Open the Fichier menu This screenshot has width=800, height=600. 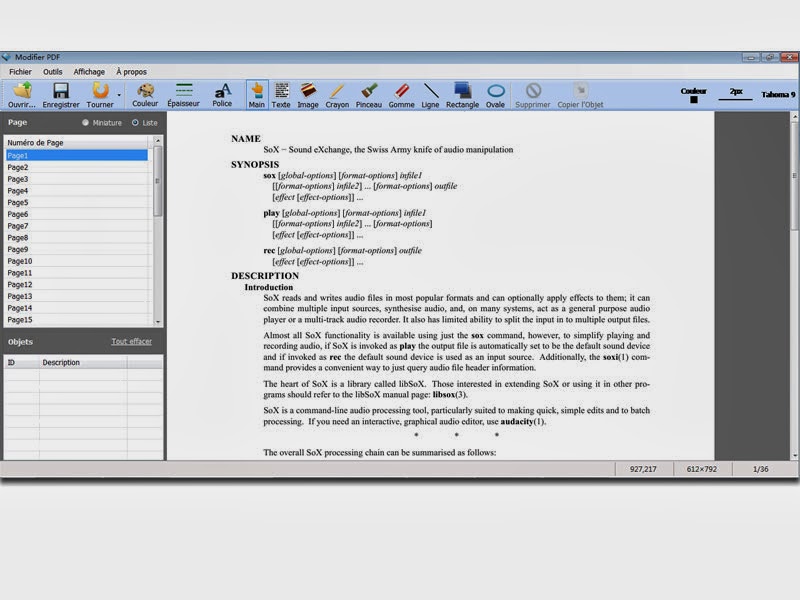click(x=20, y=72)
